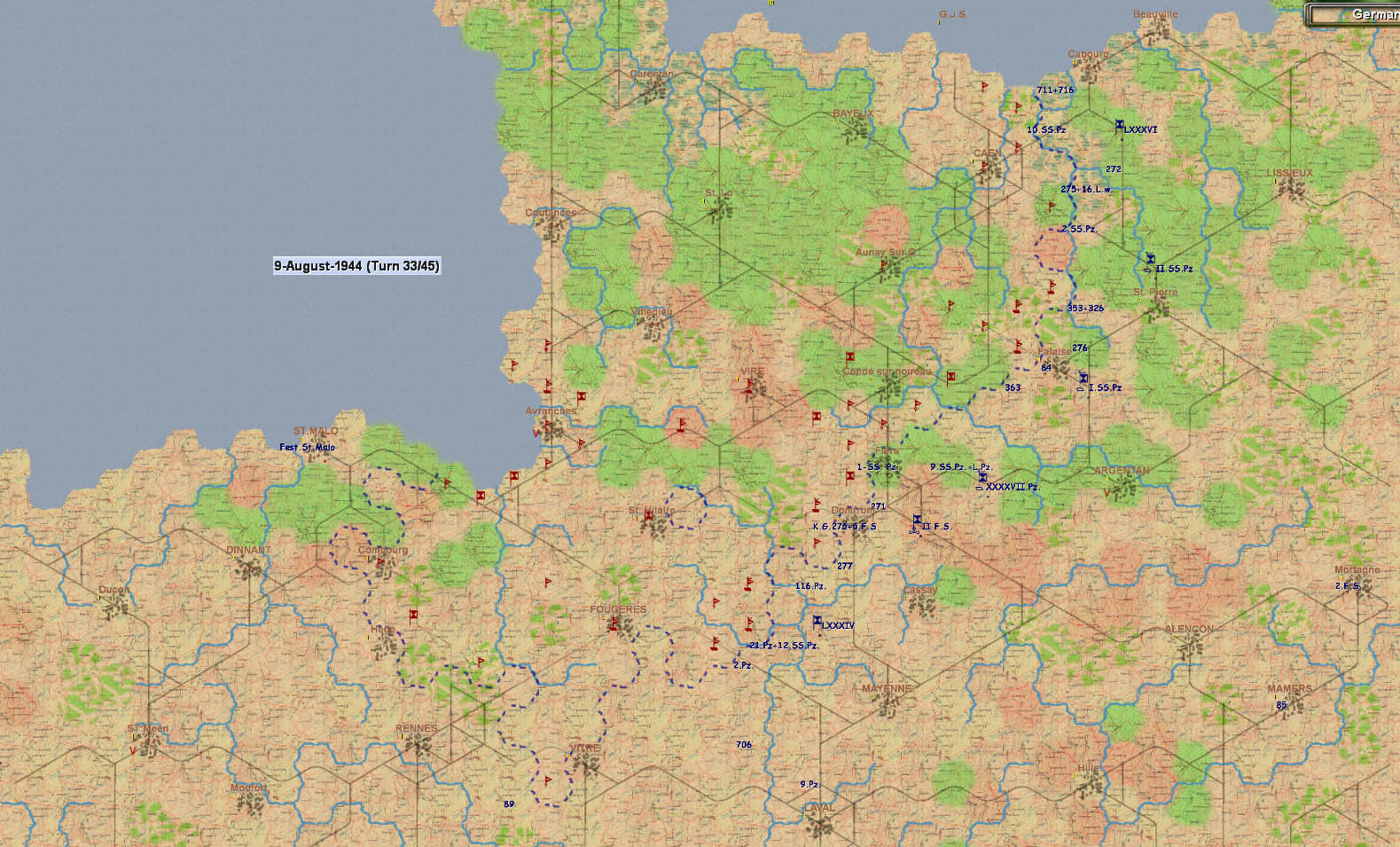This screenshot has width=1400, height=847.
Task: Select the K.G.275+6.F.S unit label
Action: (x=844, y=526)
